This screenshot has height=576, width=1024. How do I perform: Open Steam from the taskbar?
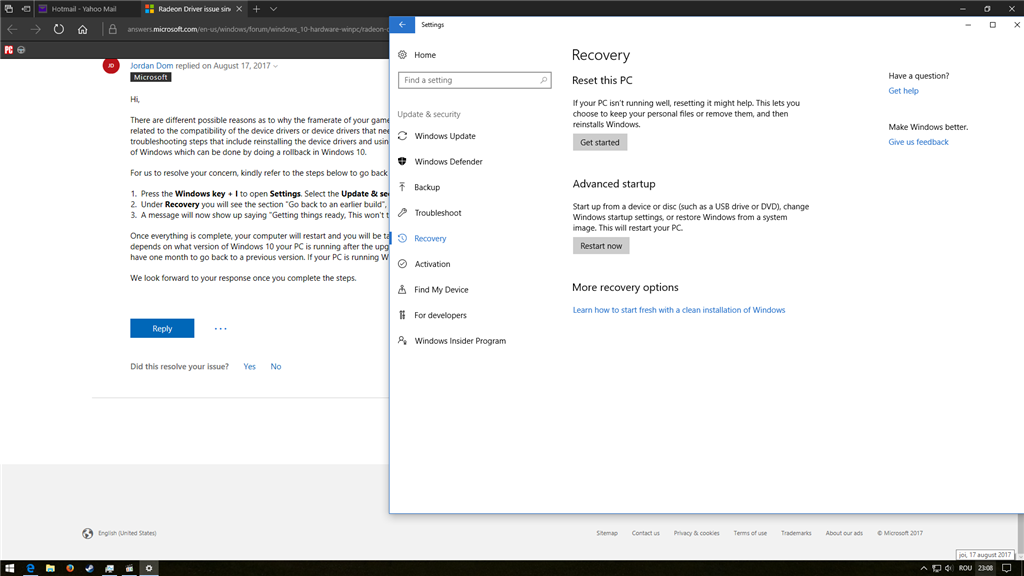coord(89,568)
